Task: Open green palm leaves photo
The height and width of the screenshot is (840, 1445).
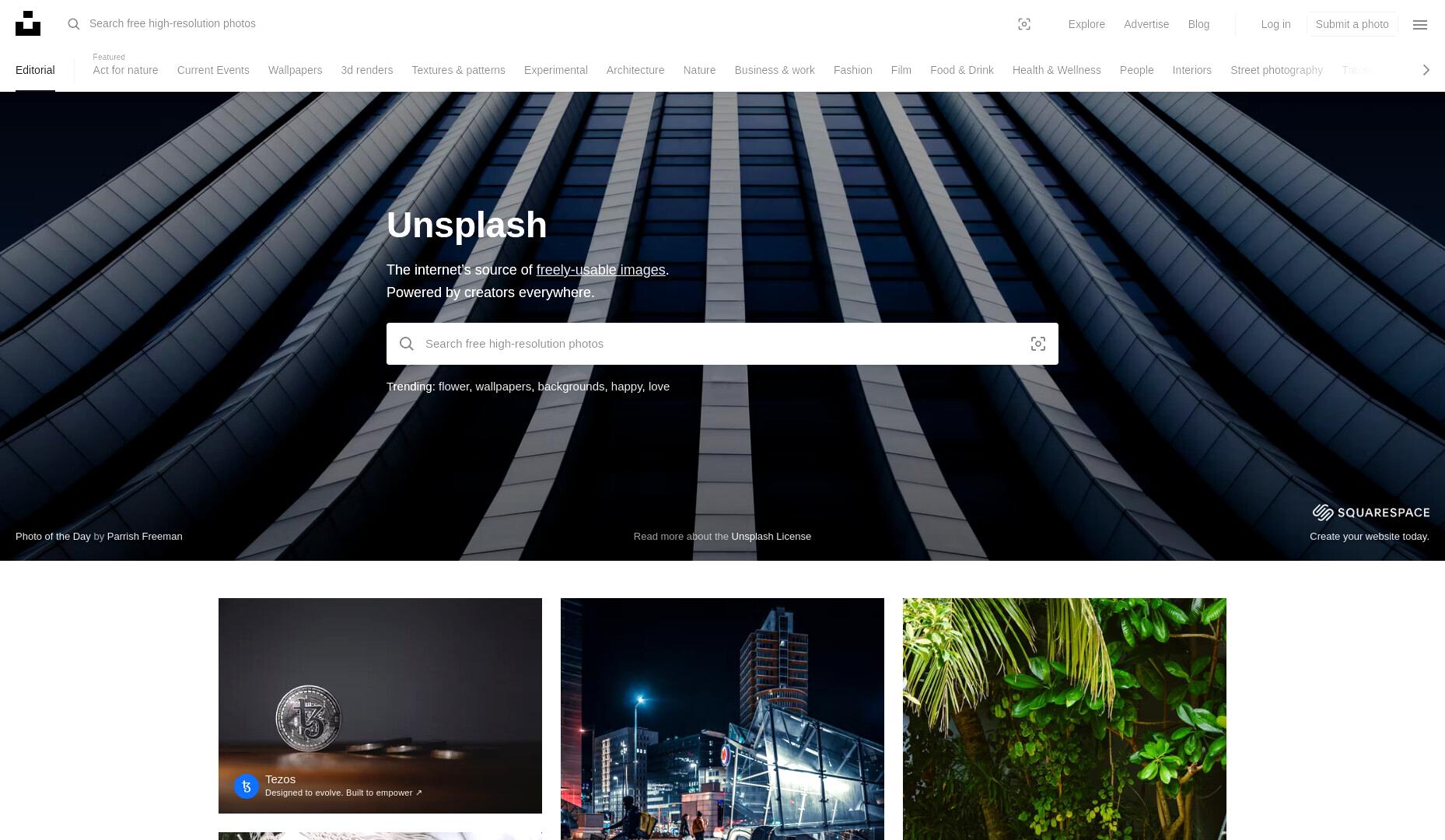Action: [x=1065, y=719]
